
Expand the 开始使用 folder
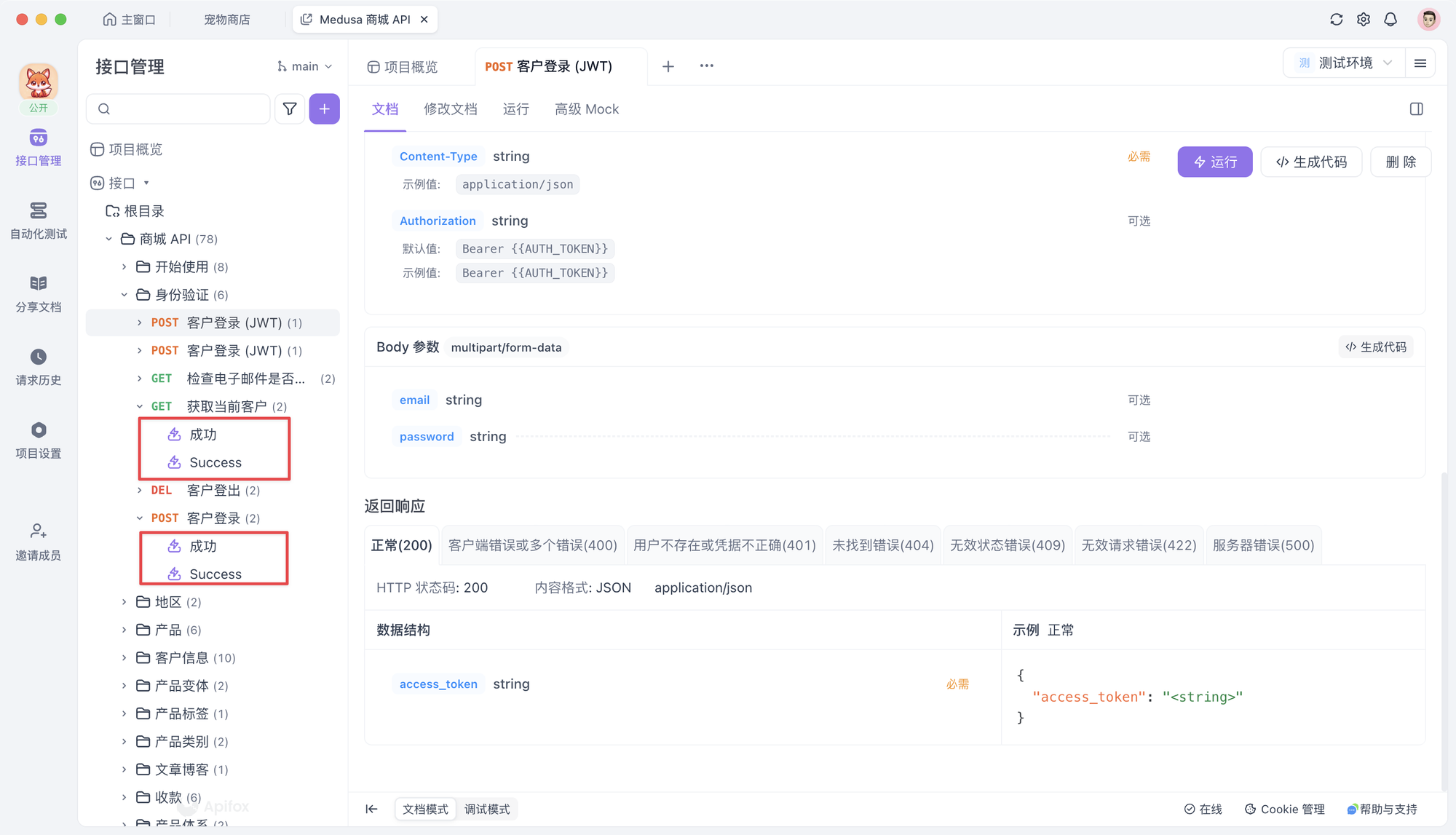pyautogui.click(x=124, y=267)
